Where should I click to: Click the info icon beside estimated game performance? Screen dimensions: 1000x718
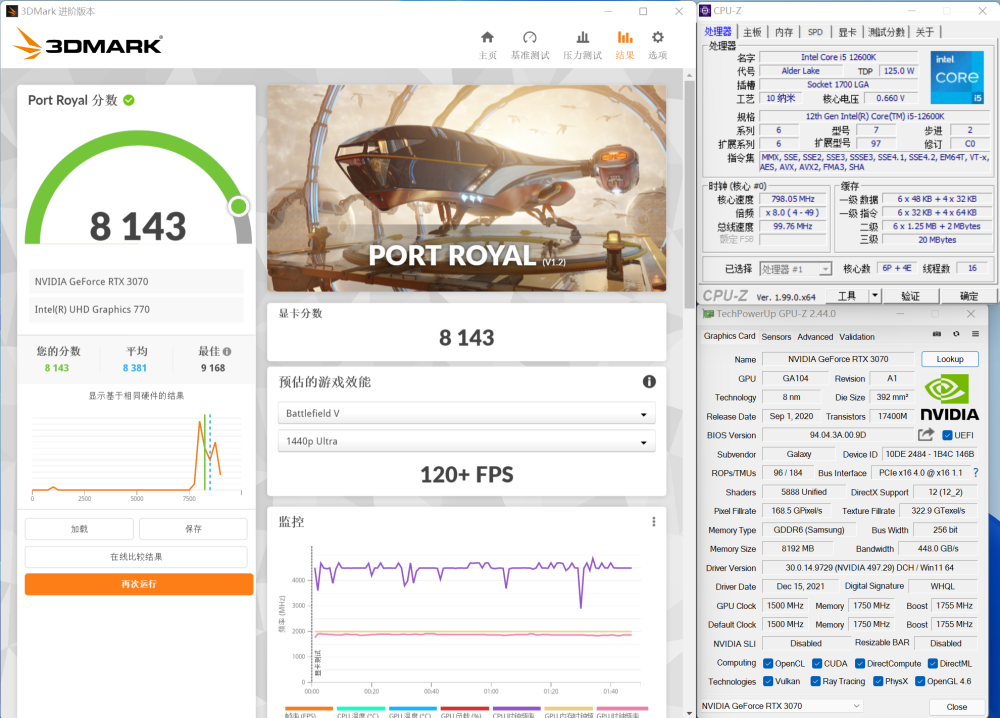pyautogui.click(x=649, y=382)
